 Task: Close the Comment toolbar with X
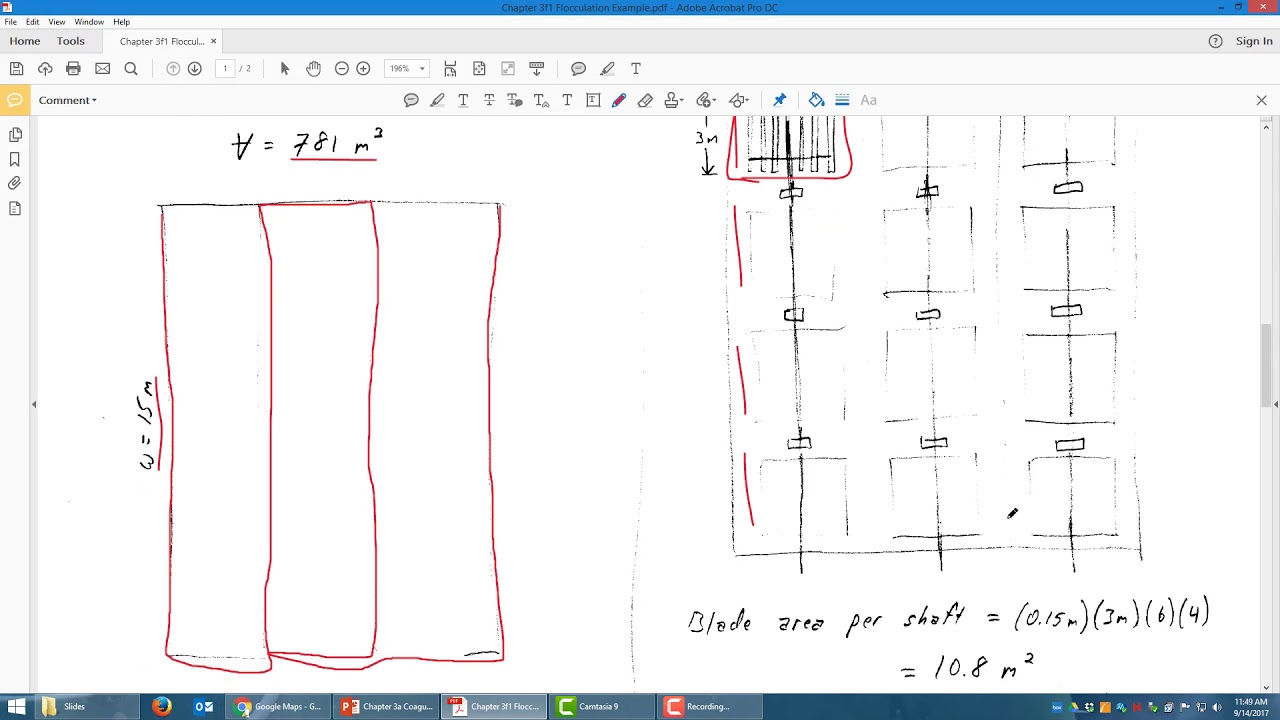(1261, 100)
